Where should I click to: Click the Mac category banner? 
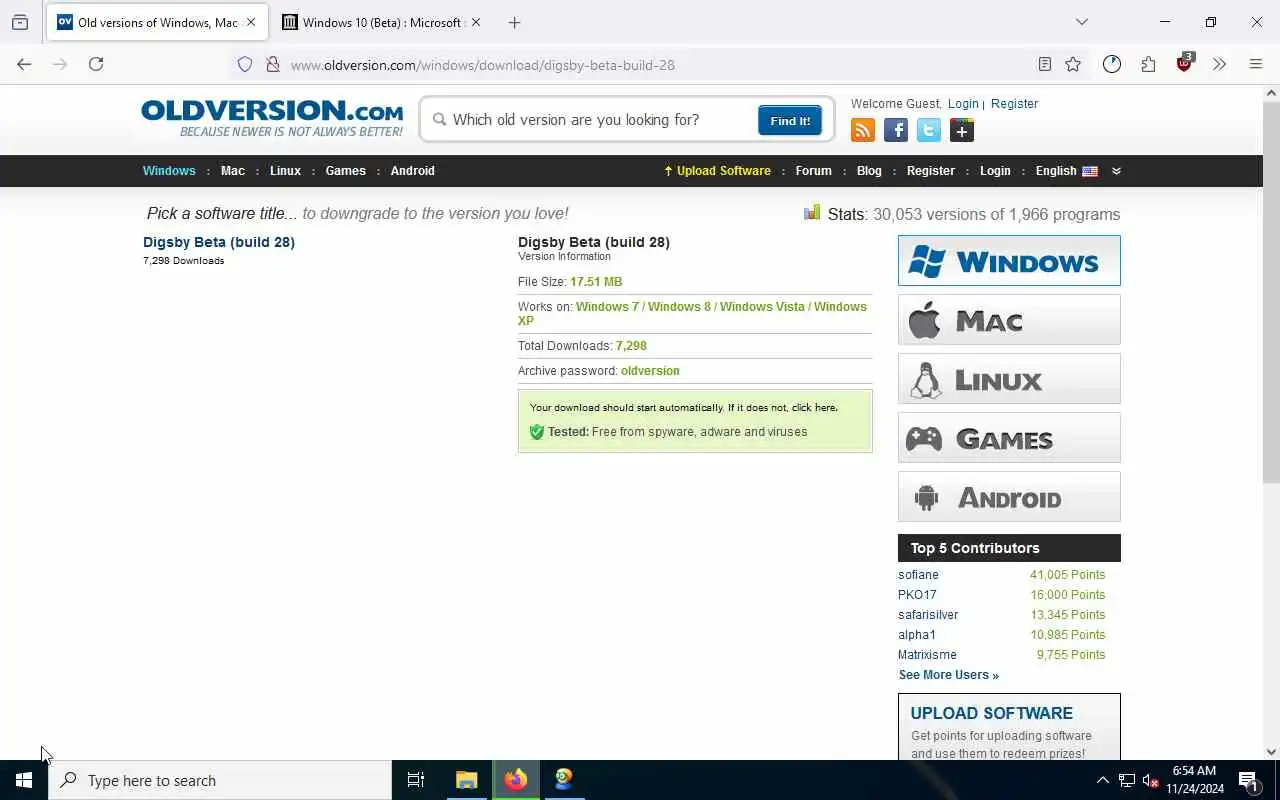coord(1009,319)
